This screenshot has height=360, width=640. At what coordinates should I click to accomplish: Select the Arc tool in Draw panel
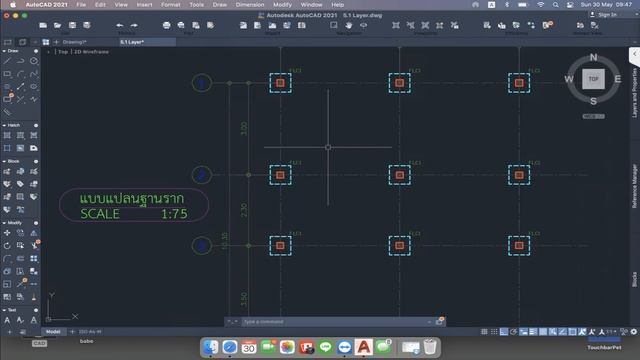(20, 74)
